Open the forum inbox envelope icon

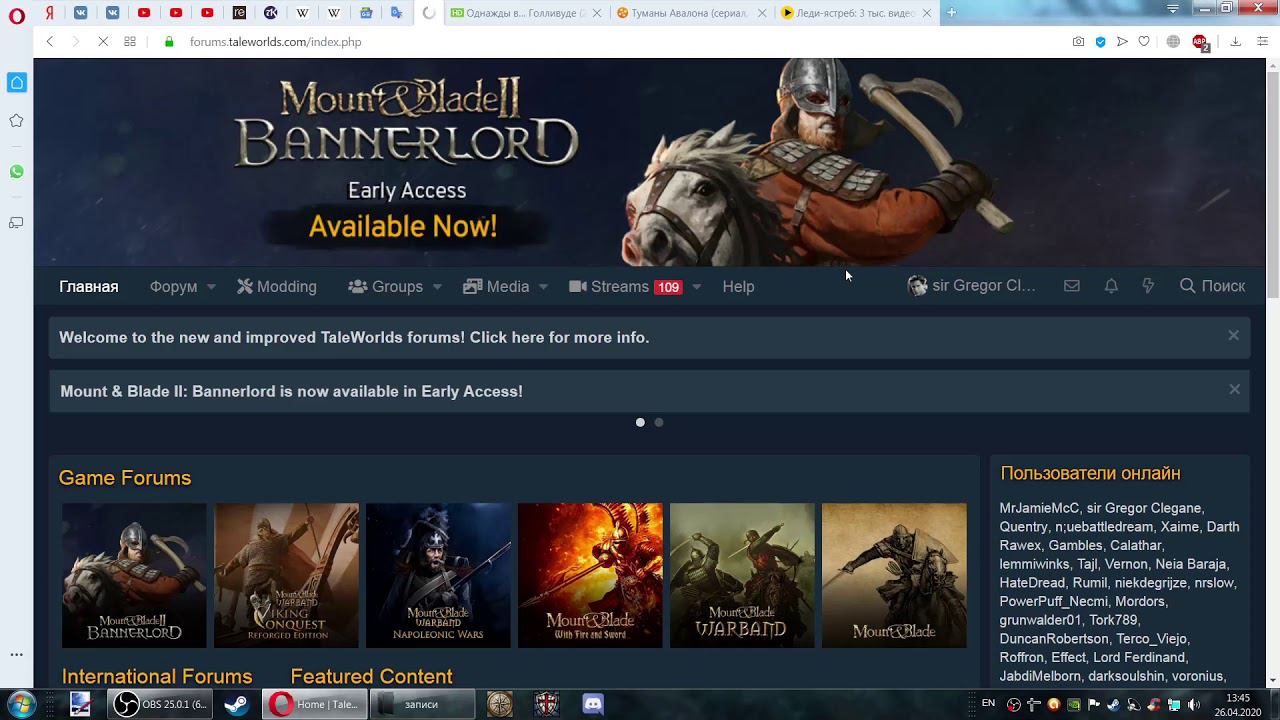(1072, 286)
